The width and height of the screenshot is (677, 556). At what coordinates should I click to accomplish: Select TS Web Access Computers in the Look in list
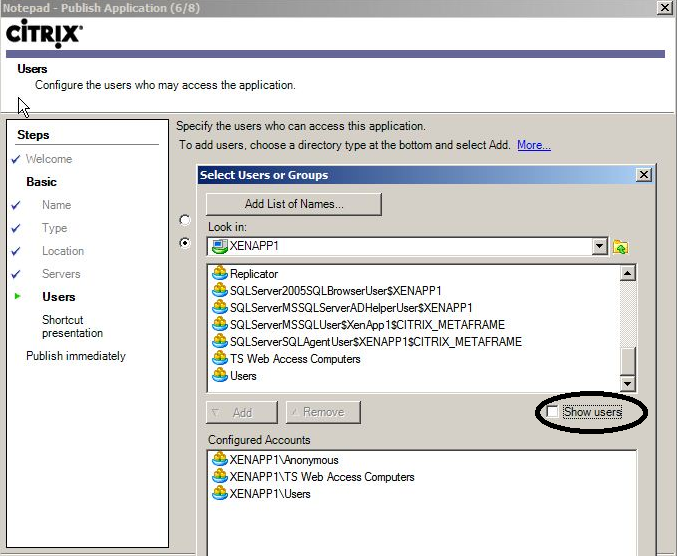coord(295,359)
